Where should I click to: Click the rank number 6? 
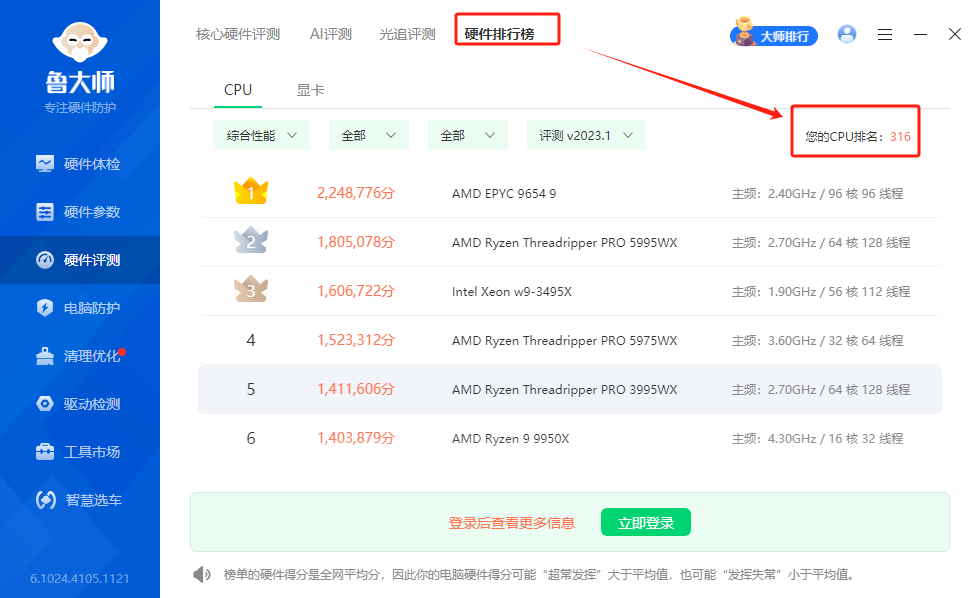coord(251,438)
